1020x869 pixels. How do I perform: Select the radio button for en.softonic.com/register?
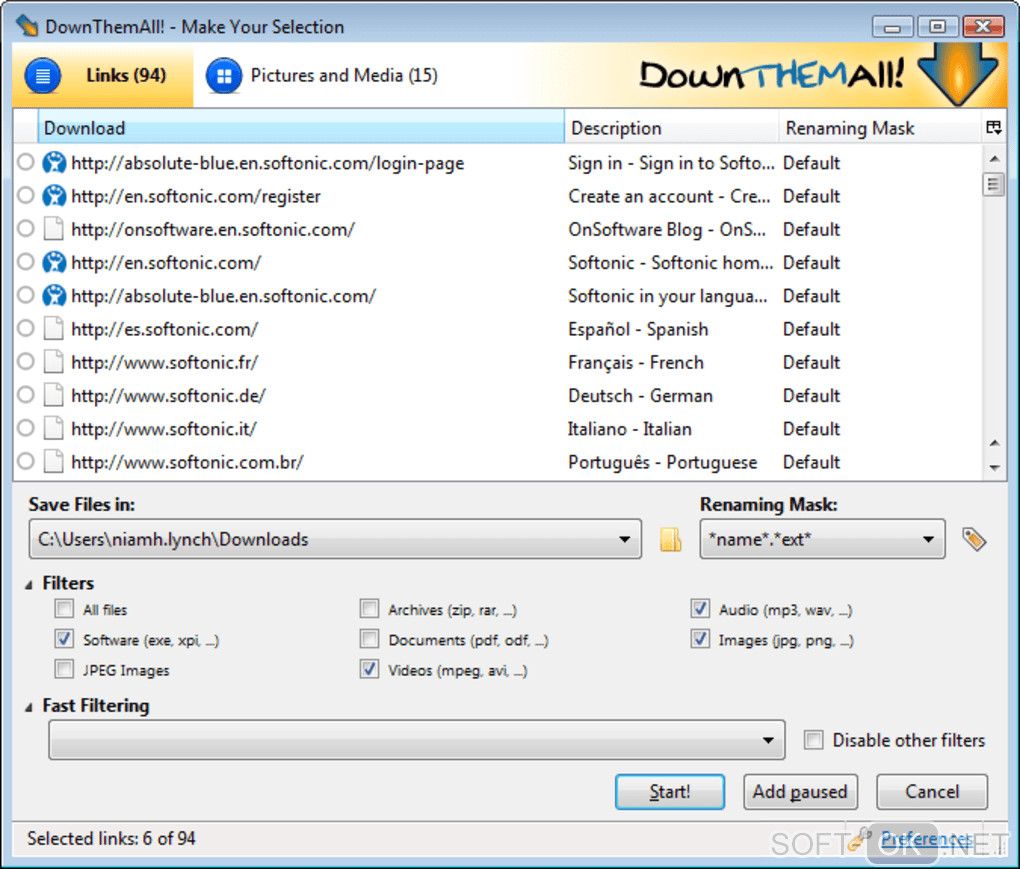(x=25, y=195)
